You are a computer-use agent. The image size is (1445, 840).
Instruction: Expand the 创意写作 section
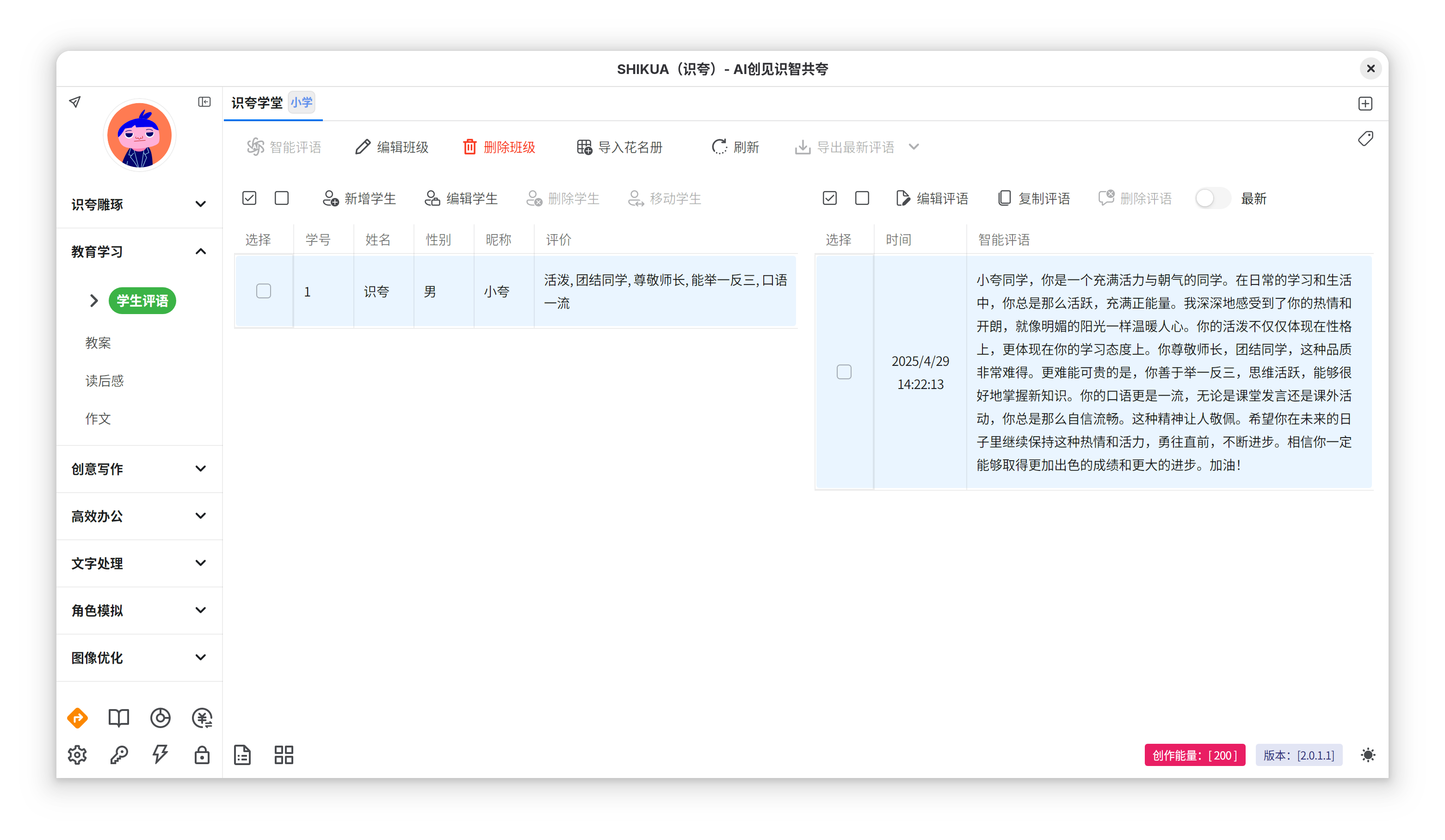point(139,469)
